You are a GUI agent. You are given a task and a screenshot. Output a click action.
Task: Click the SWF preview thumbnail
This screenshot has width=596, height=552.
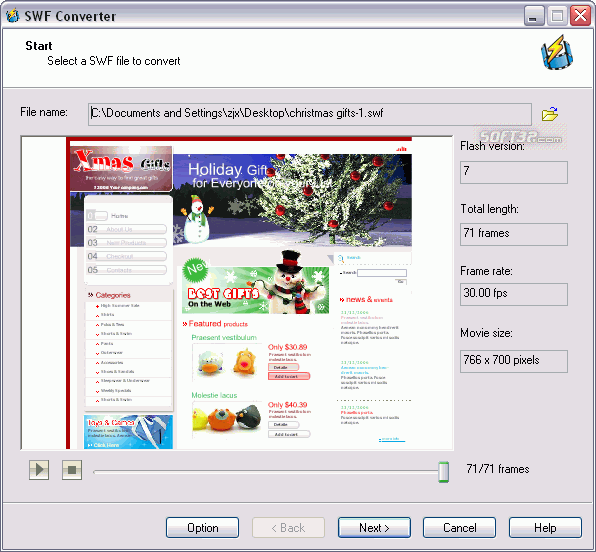(237, 293)
